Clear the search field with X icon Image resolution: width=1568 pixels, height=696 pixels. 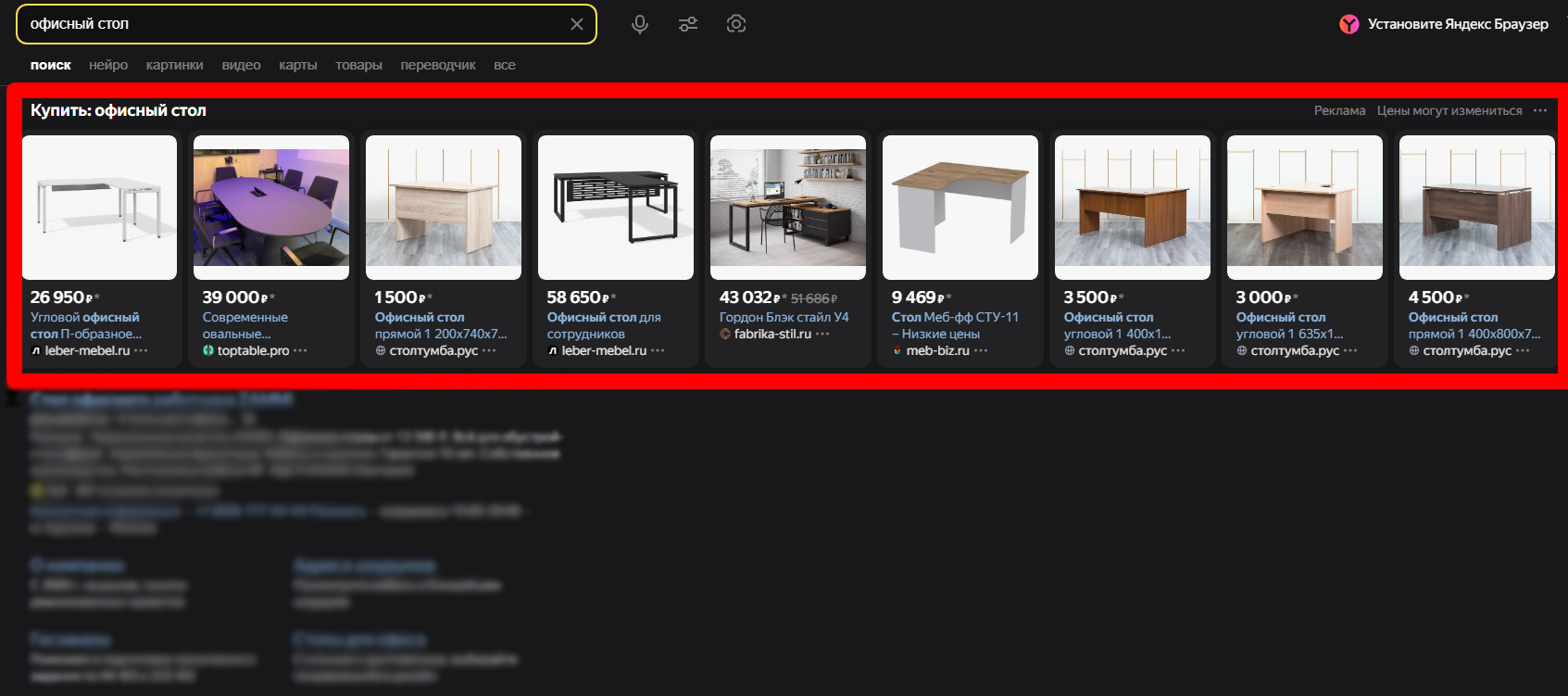[x=577, y=24]
